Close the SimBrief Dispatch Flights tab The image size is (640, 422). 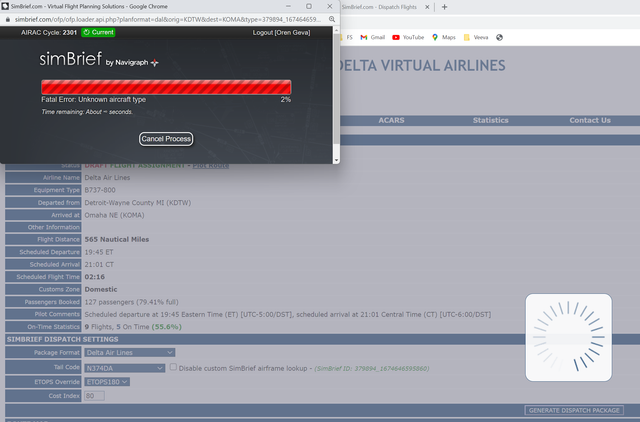pos(427,7)
